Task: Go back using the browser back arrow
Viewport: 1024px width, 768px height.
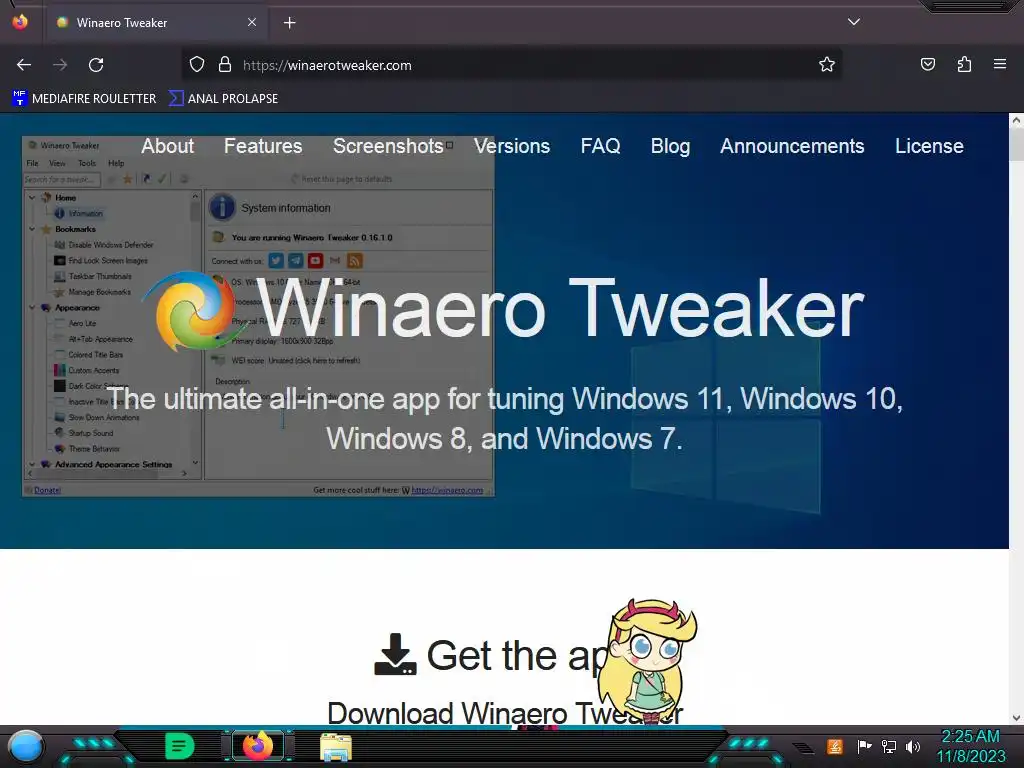Action: coord(24,65)
